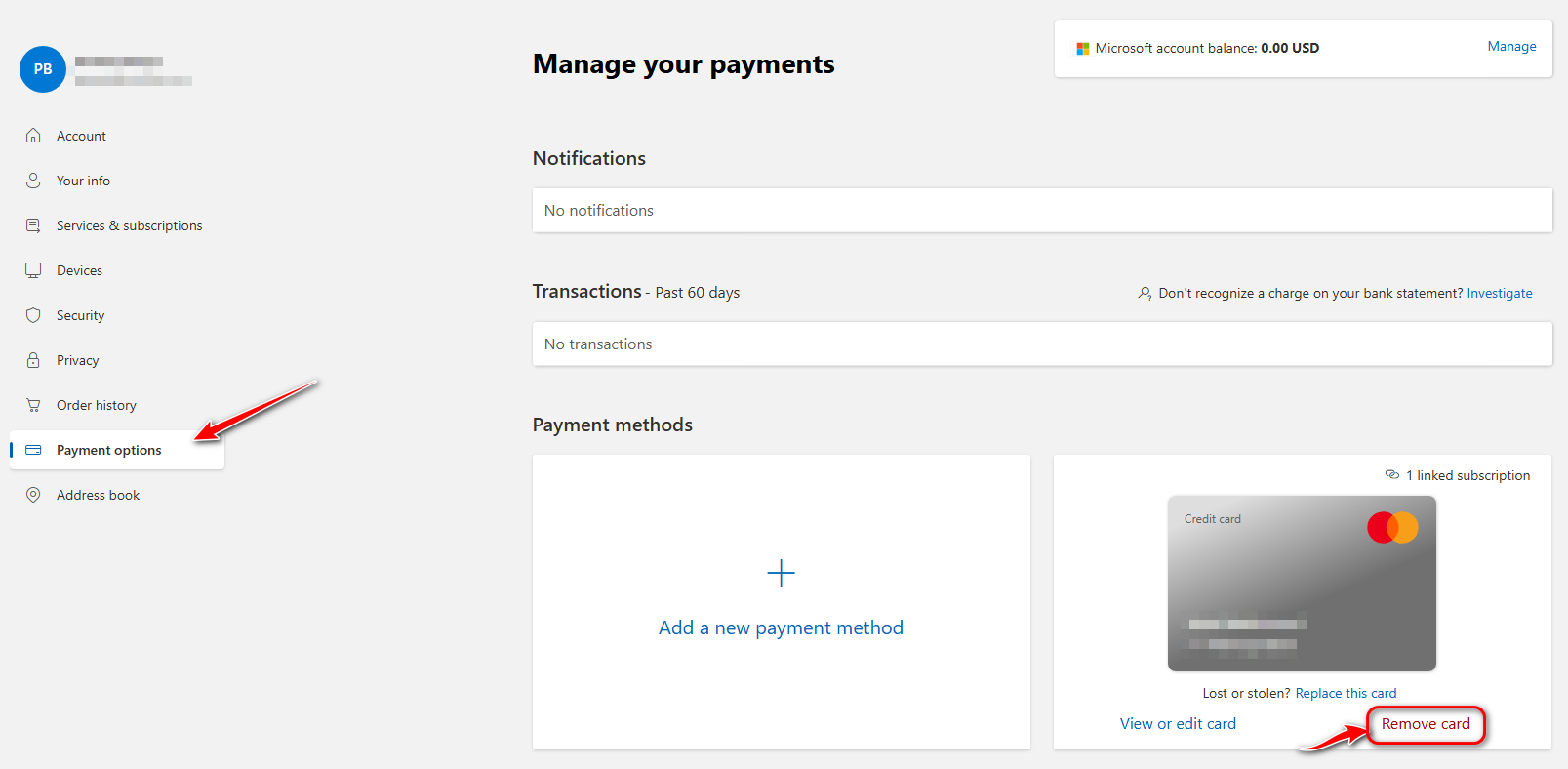Click the PB profile avatar
This screenshot has width=1568, height=769.
click(43, 69)
